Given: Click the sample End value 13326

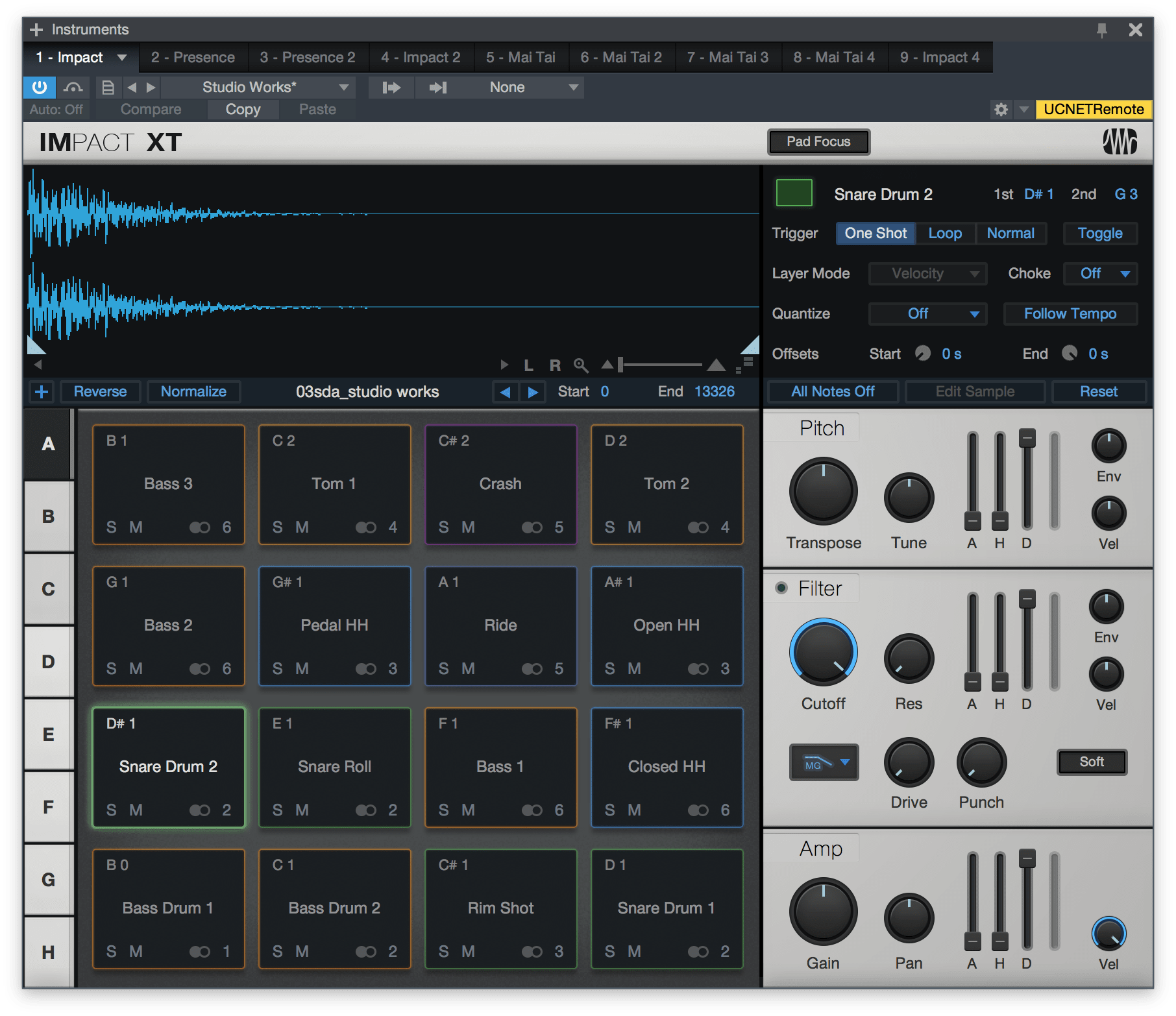Looking at the screenshot, I should tap(714, 391).
